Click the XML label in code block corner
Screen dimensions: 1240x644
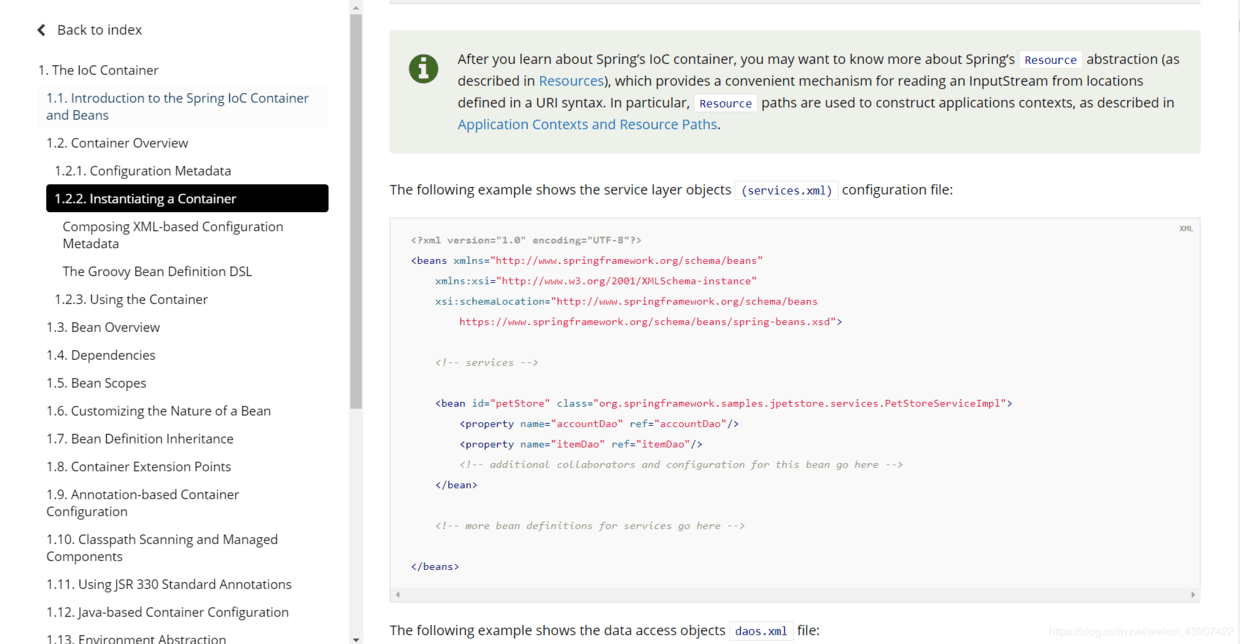[x=1186, y=229]
